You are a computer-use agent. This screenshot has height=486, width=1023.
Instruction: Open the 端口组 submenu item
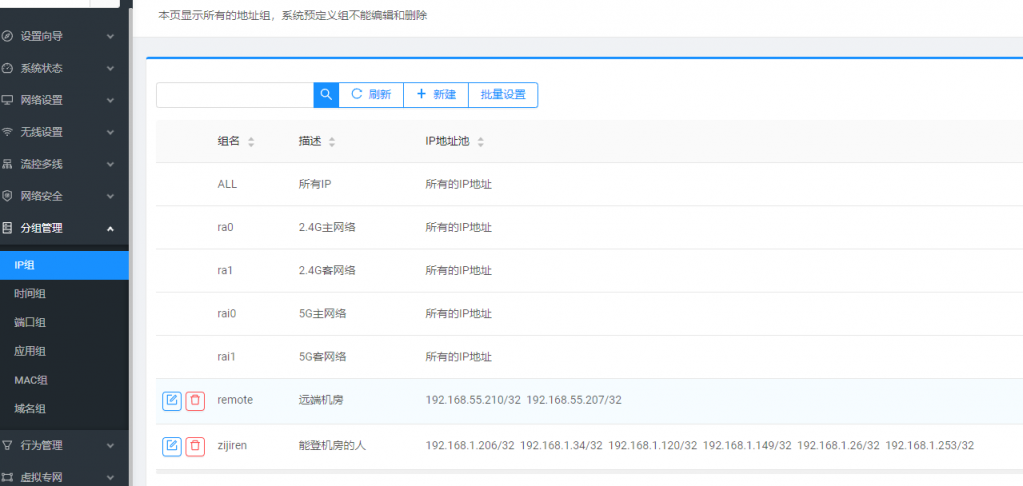tap(64, 323)
